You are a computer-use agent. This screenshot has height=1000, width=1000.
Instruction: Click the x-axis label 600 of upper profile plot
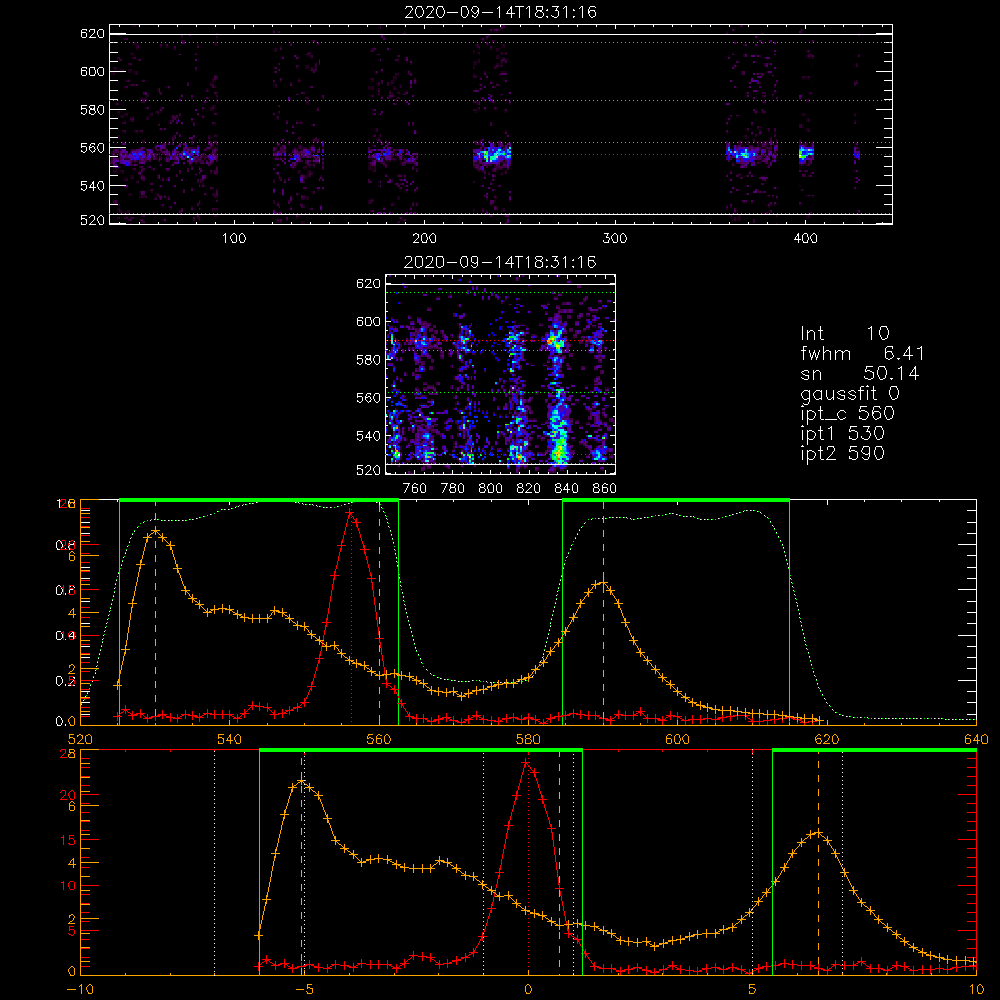coord(677,740)
